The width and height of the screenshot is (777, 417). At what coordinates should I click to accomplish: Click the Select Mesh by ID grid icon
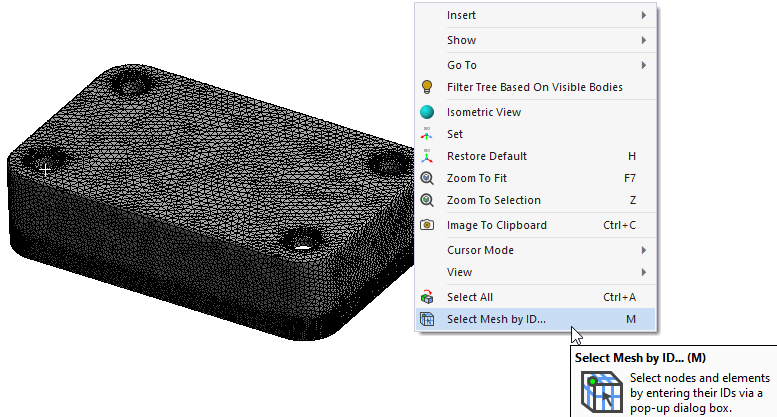click(x=427, y=319)
